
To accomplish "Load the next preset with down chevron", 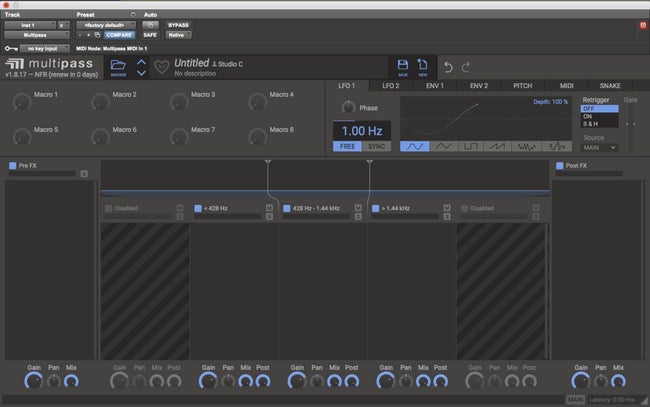I will pyautogui.click(x=141, y=73).
